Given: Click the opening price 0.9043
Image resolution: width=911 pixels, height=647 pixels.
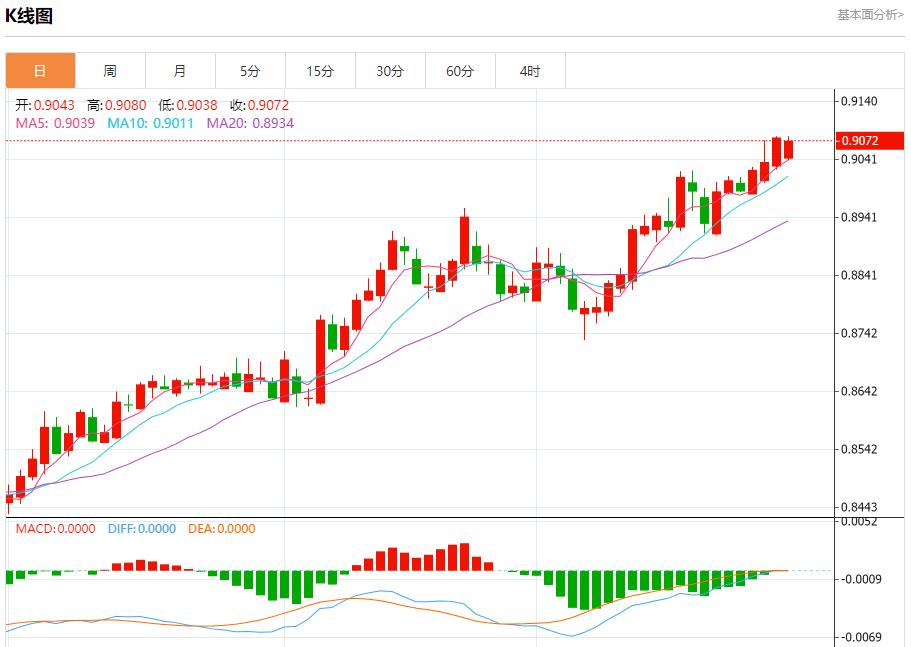Looking at the screenshot, I should click(x=54, y=105).
